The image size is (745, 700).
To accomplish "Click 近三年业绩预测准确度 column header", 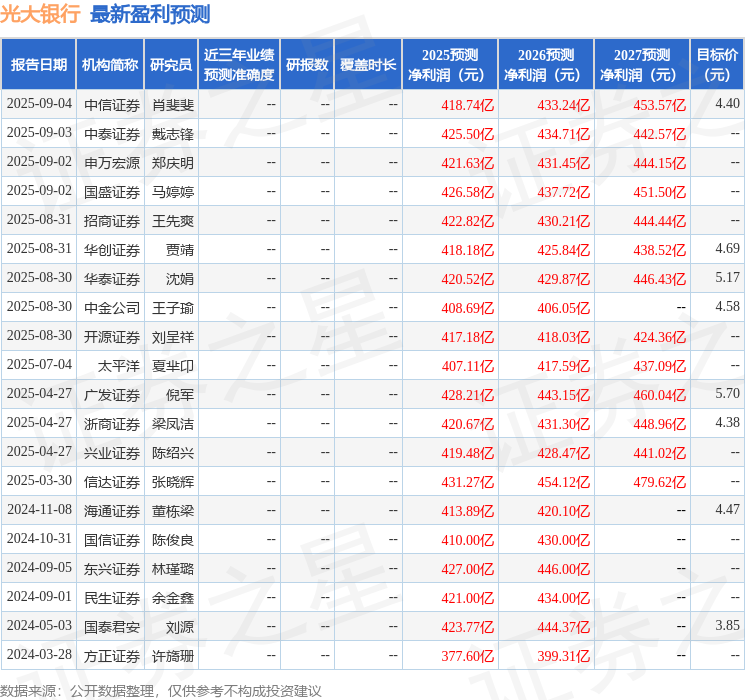I will [x=238, y=65].
